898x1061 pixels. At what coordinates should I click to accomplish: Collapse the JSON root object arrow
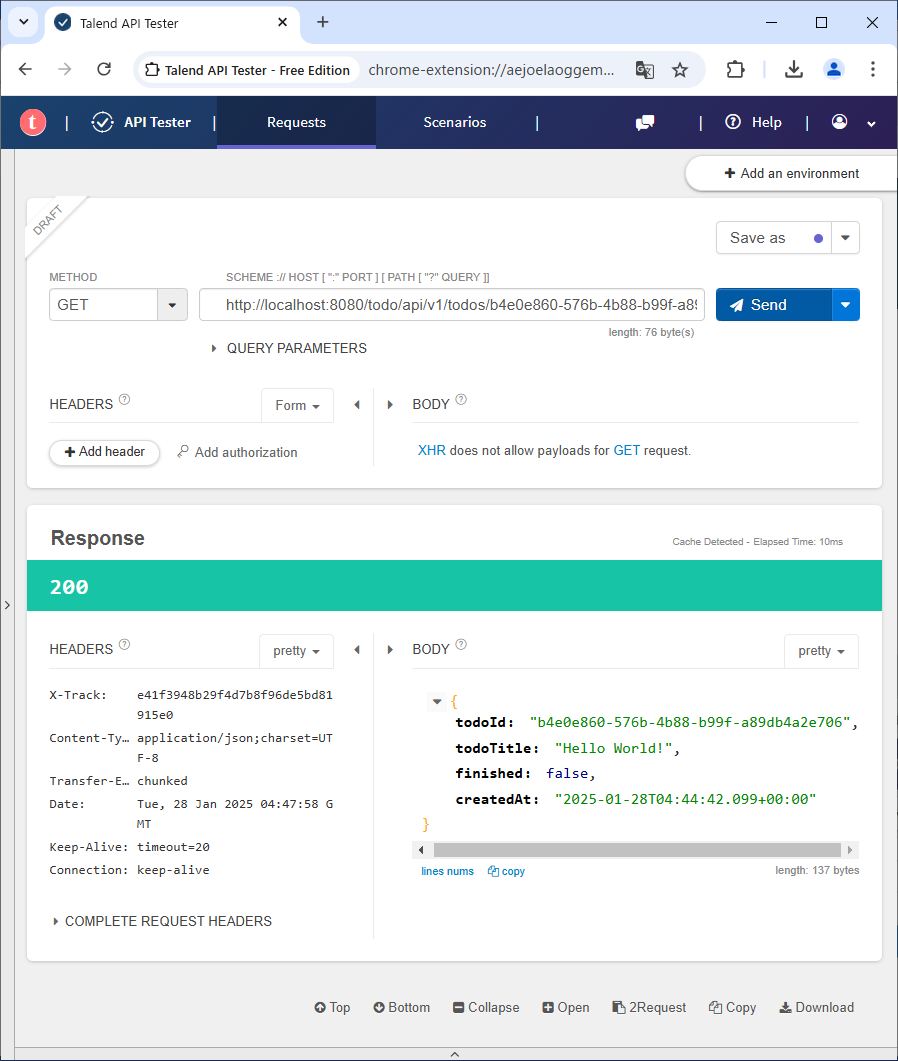tap(437, 701)
